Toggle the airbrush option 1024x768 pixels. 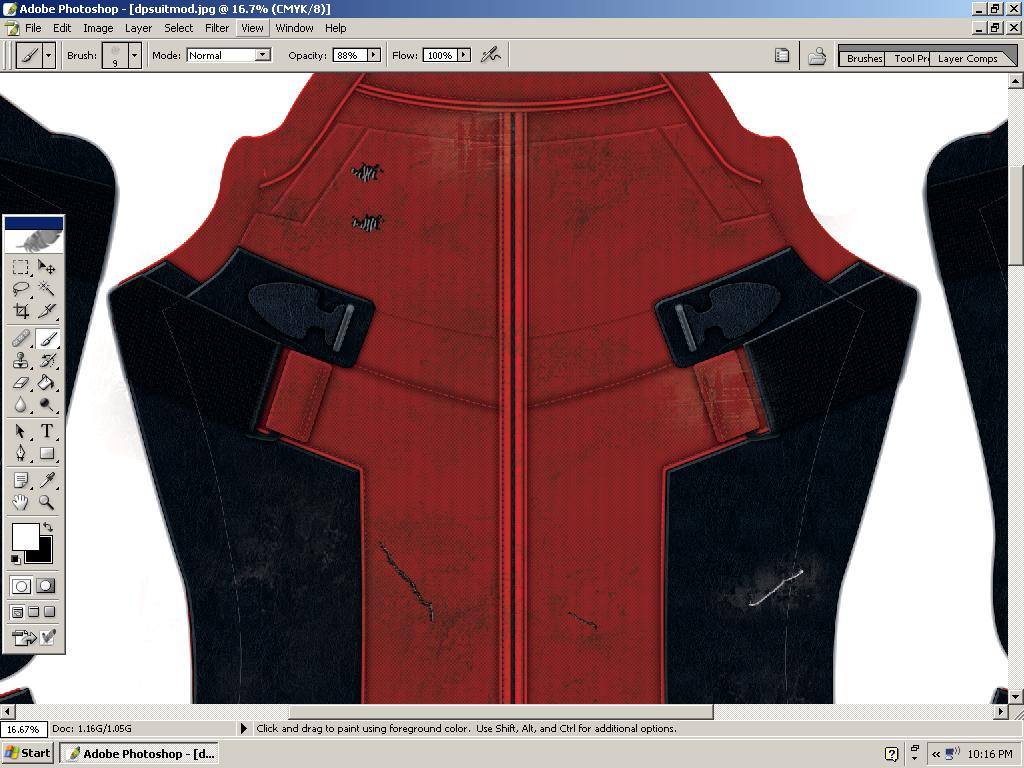click(490, 56)
